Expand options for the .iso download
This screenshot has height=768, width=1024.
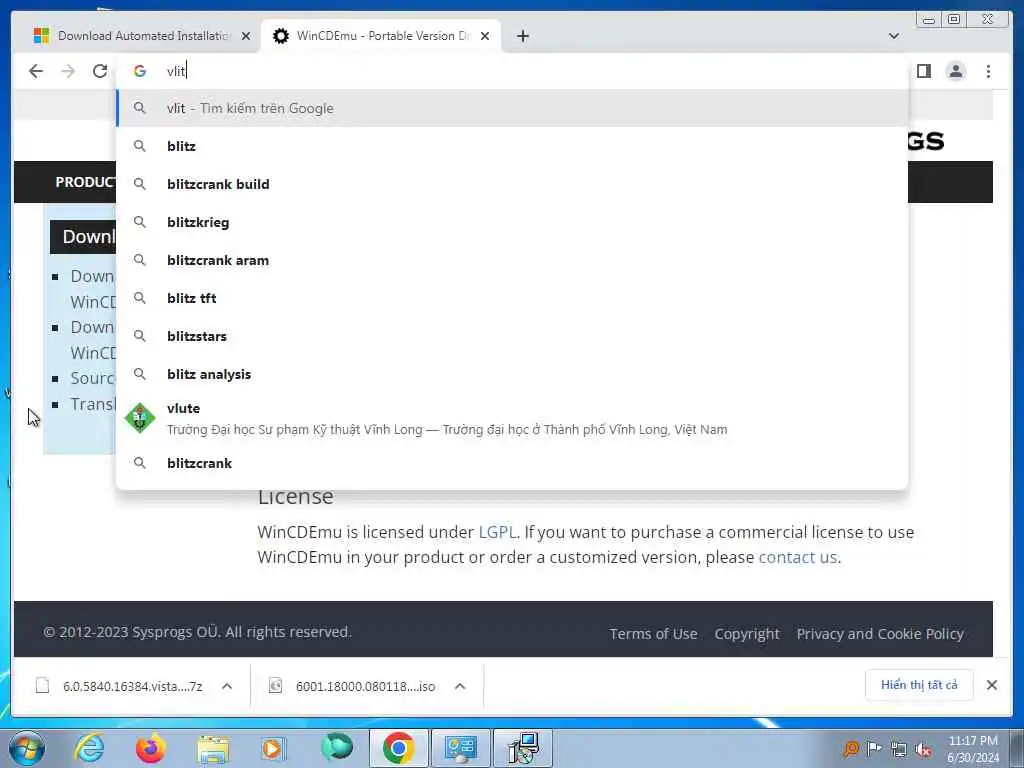pos(460,686)
